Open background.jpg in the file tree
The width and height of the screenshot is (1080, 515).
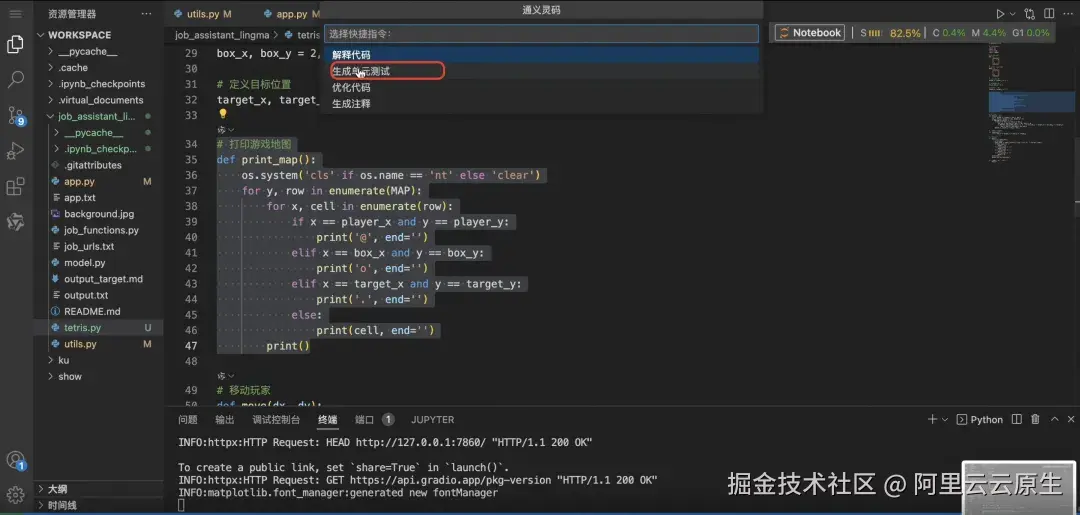(x=98, y=214)
